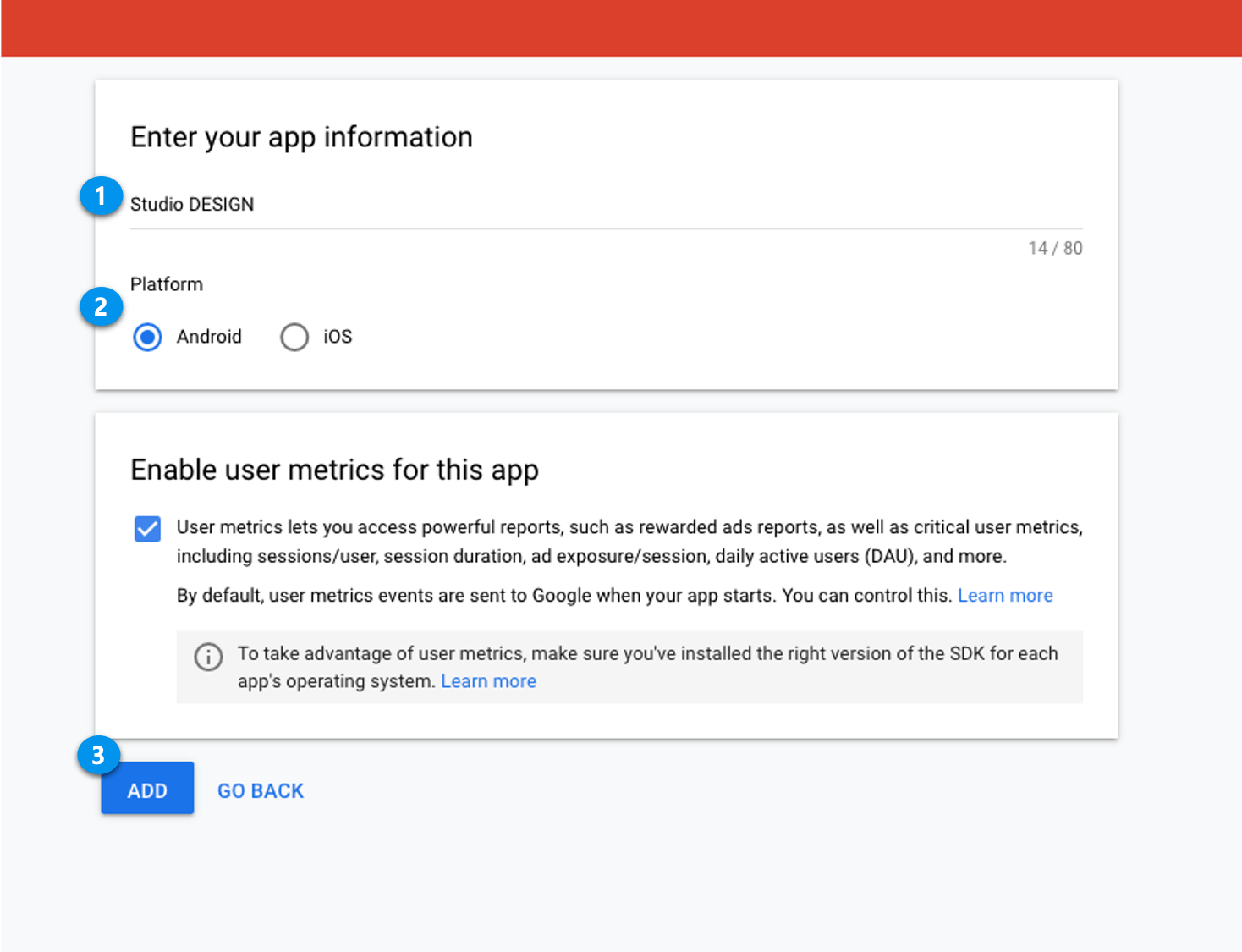Open Learn more link about controlling metrics events
The width and height of the screenshot is (1242, 952).
[x=1005, y=596]
